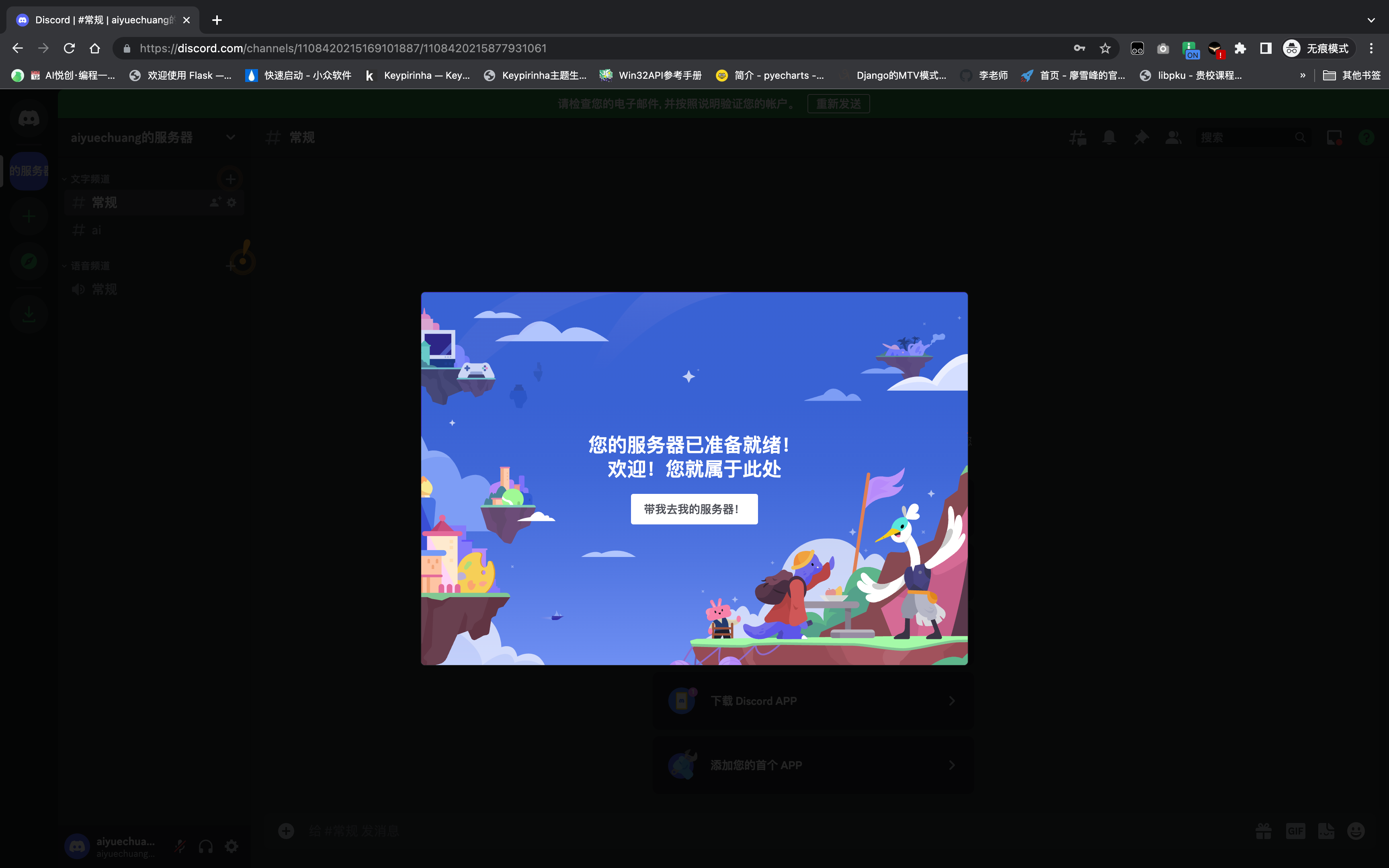Open the Keypirinha — Key... bookmark
1389x868 pixels.
click(x=418, y=75)
